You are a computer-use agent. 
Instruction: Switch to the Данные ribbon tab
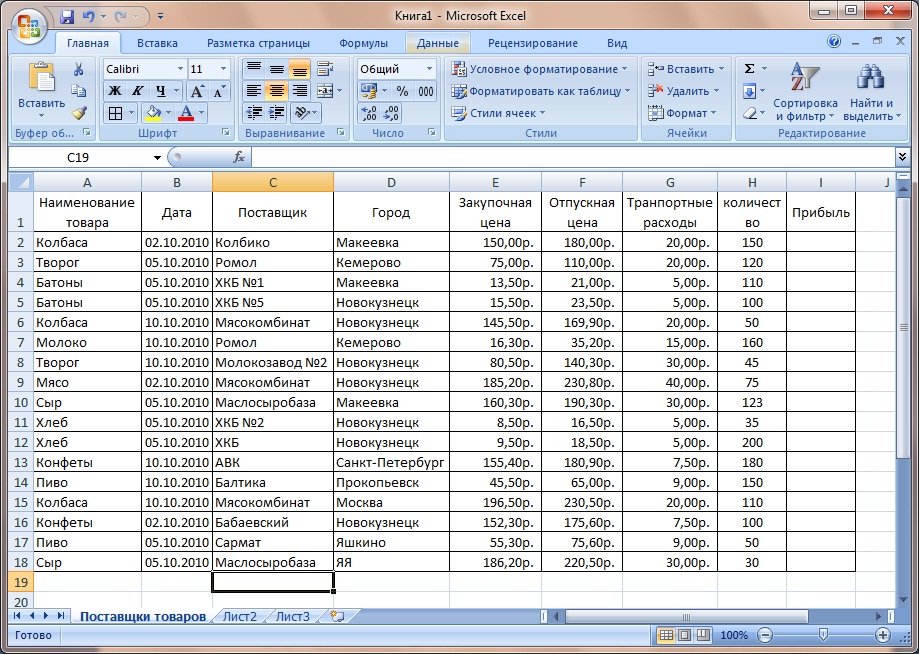click(x=438, y=43)
